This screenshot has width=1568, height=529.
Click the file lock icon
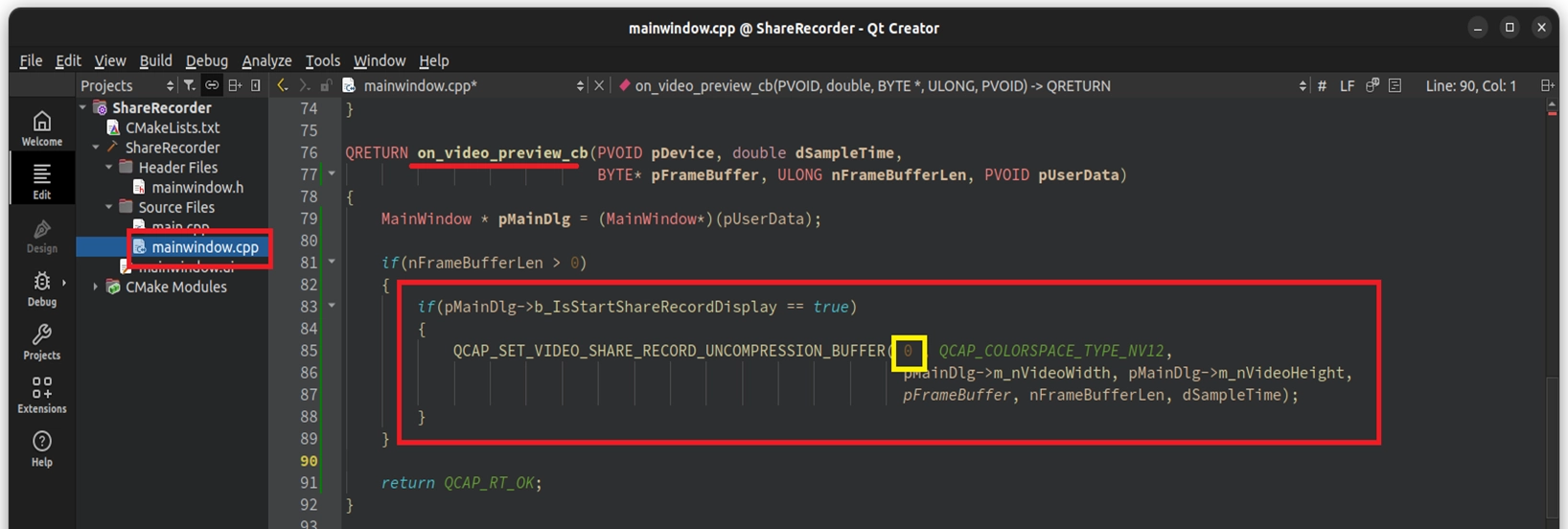(x=326, y=86)
